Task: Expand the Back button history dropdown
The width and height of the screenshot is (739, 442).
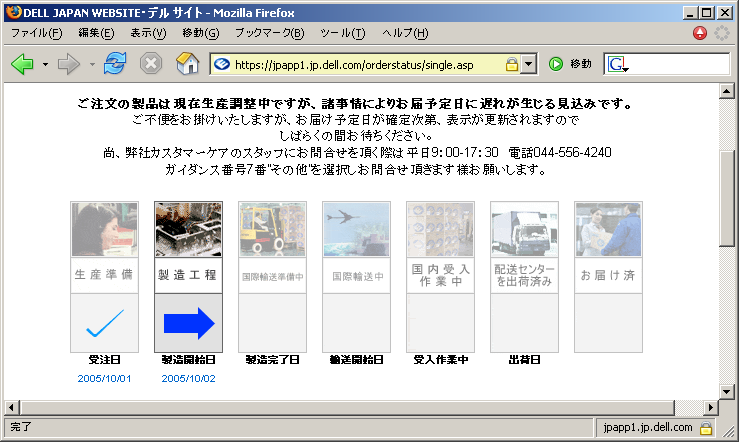Action: (45, 65)
